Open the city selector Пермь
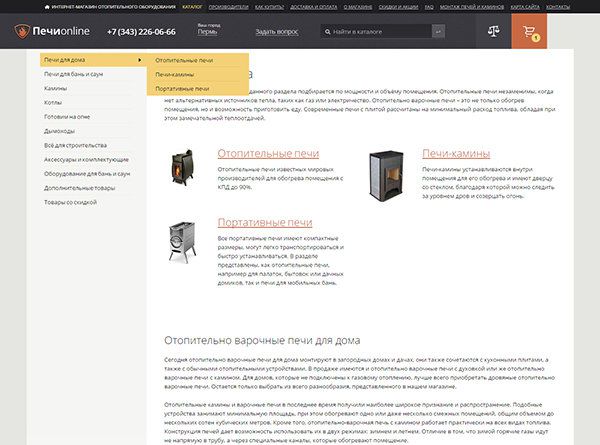 coord(207,33)
